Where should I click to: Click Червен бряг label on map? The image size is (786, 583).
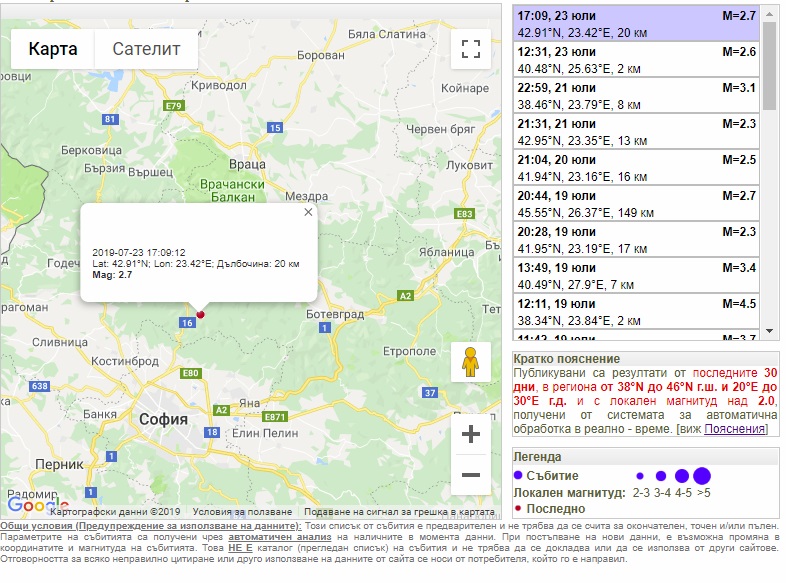(441, 129)
